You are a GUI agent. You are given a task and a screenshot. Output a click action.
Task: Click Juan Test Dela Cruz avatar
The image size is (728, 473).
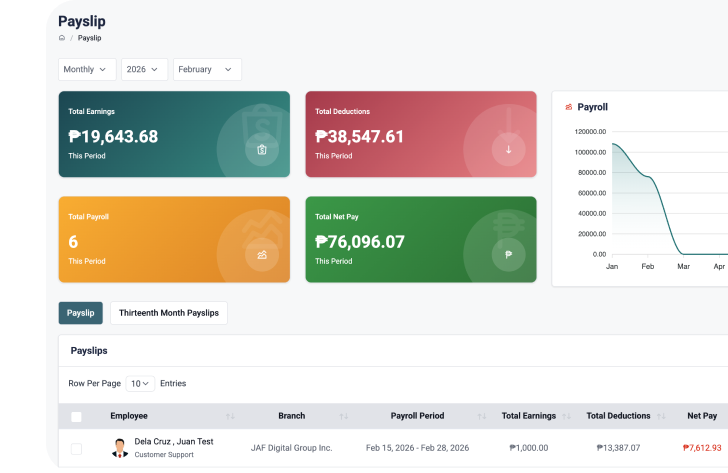pyautogui.click(x=120, y=448)
